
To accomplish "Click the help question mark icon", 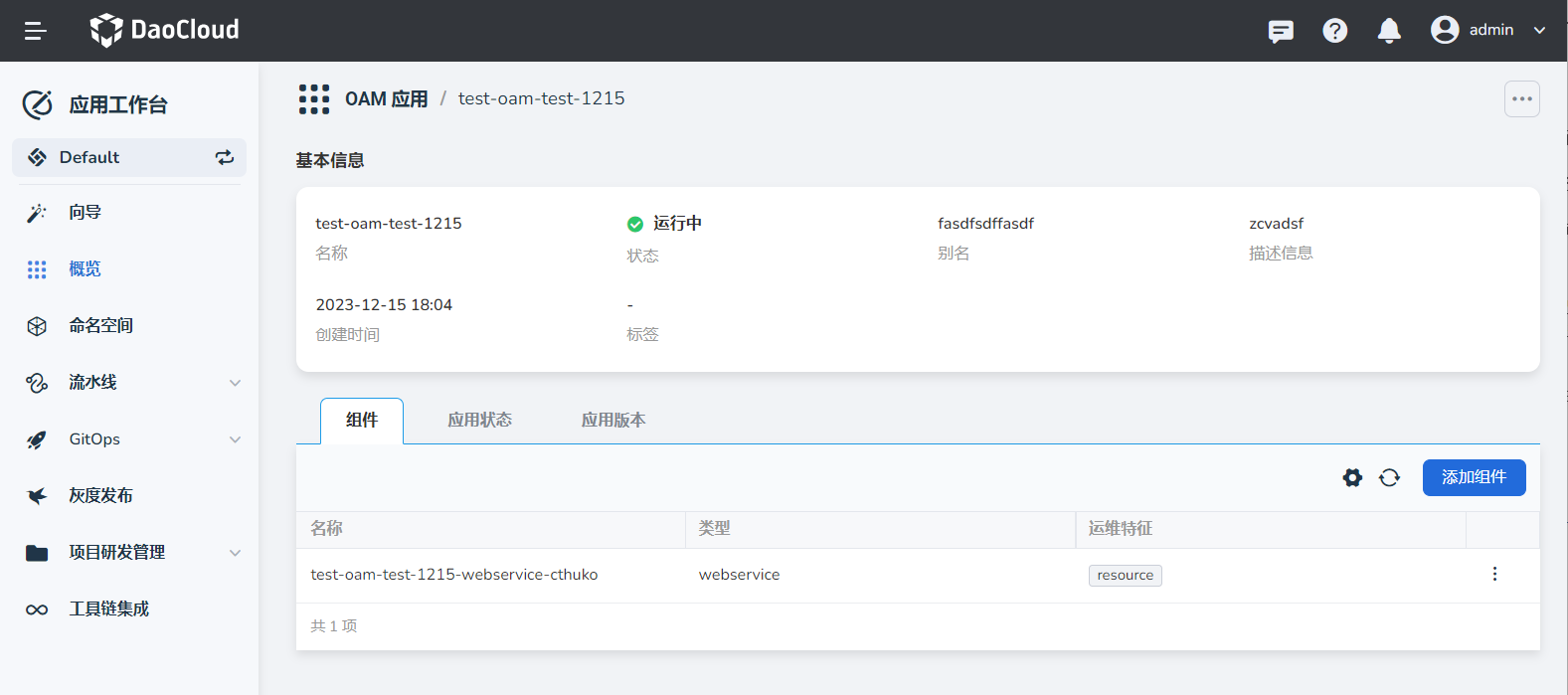I will [x=1334, y=31].
